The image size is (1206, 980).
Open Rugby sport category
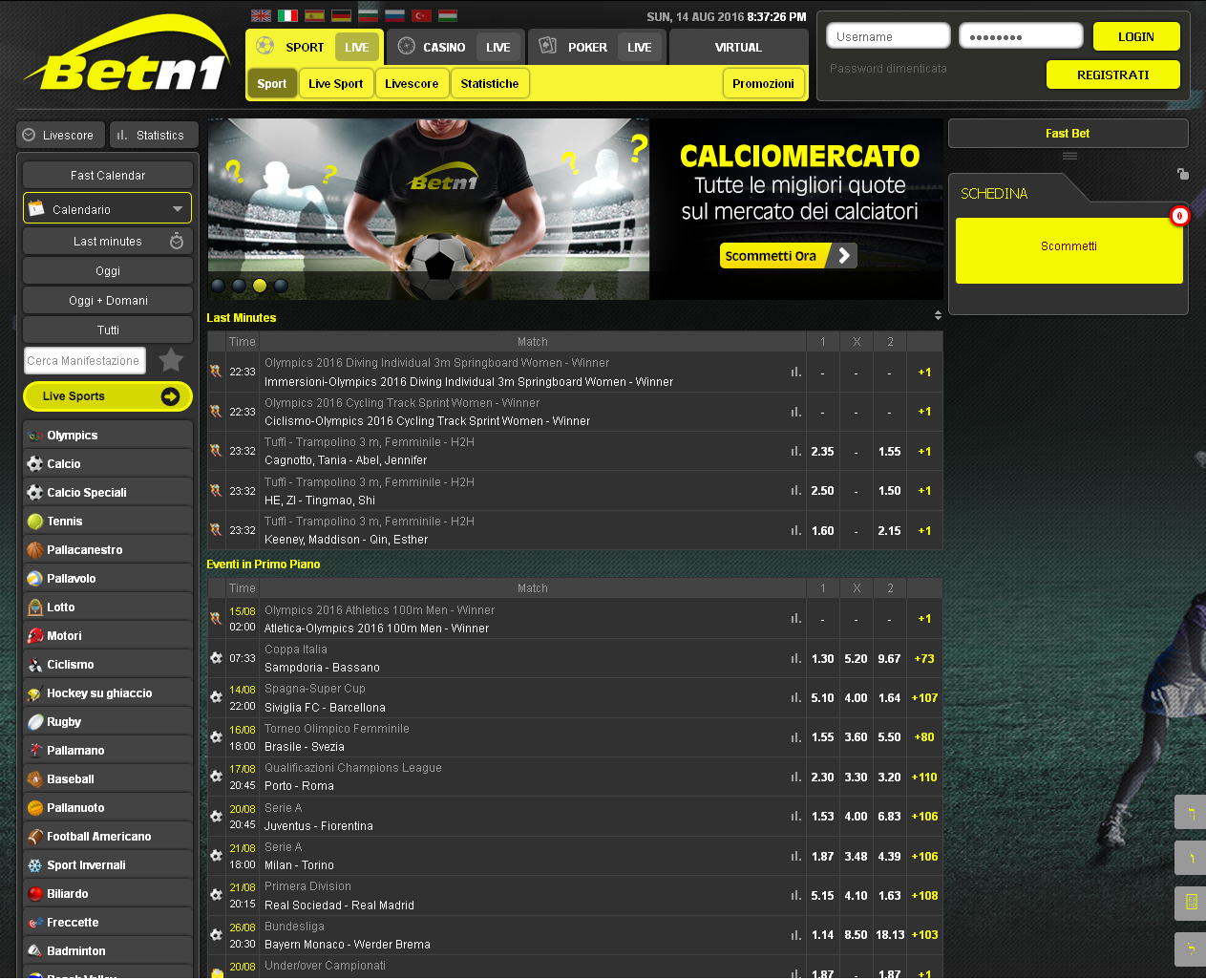point(108,721)
